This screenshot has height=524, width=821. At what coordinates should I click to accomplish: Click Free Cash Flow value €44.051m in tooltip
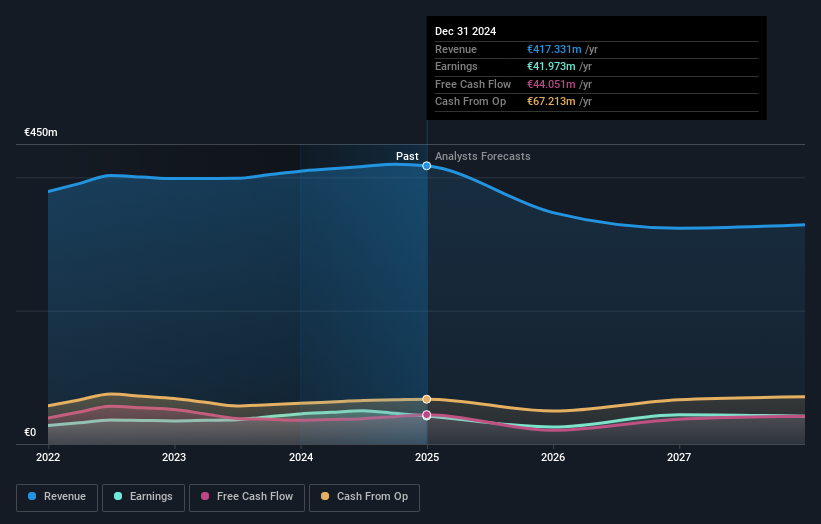(x=551, y=84)
